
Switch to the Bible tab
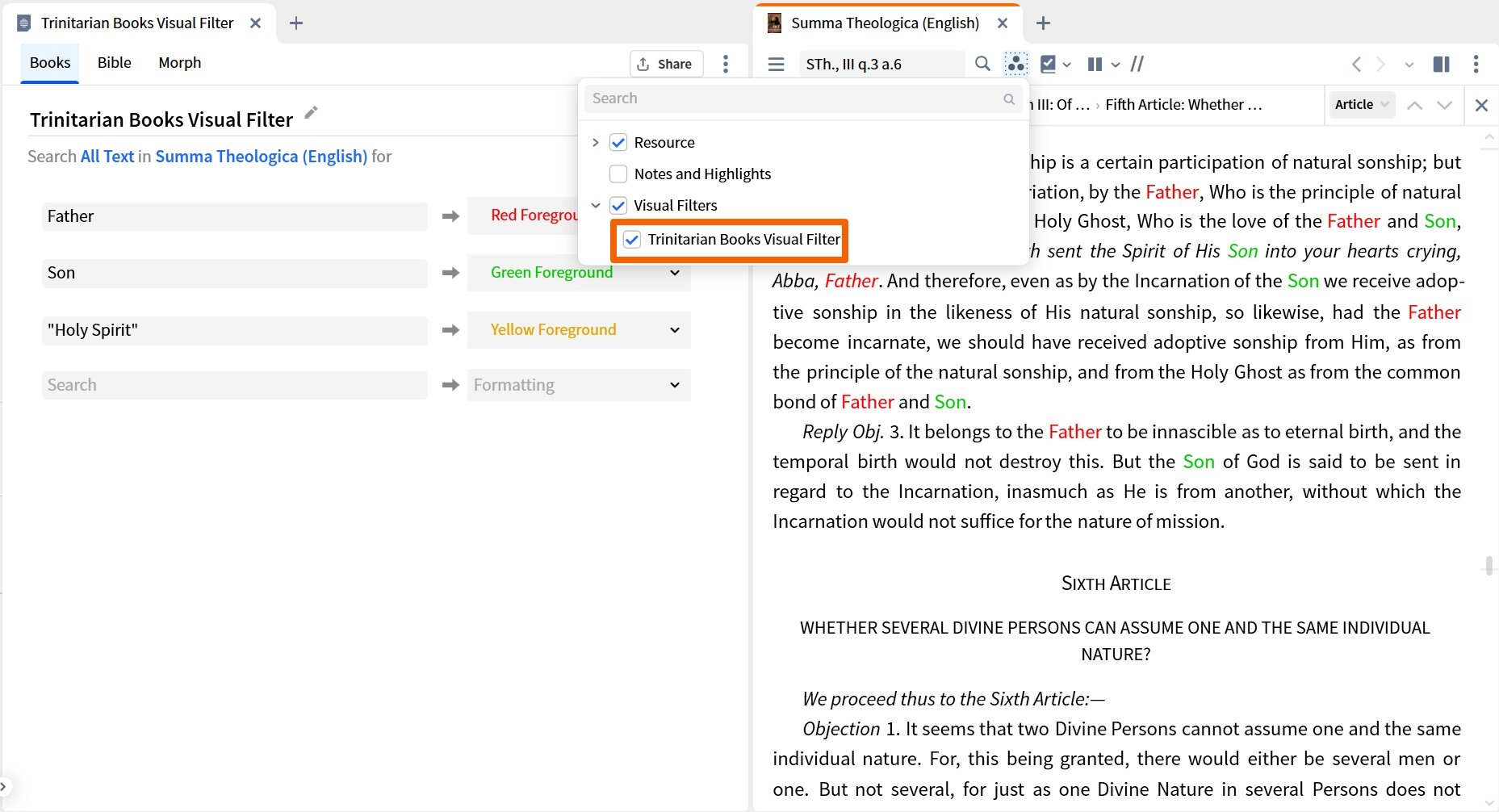(115, 63)
